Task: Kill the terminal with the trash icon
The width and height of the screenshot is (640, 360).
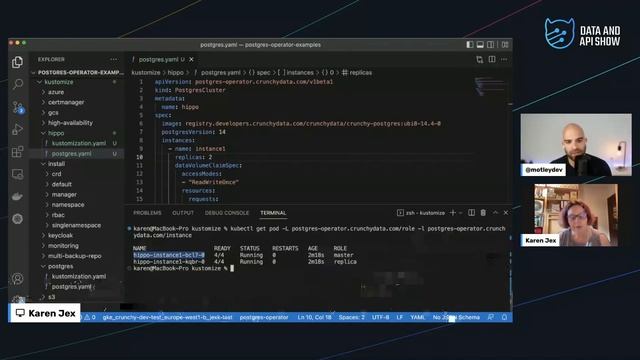Action: pos(483,213)
